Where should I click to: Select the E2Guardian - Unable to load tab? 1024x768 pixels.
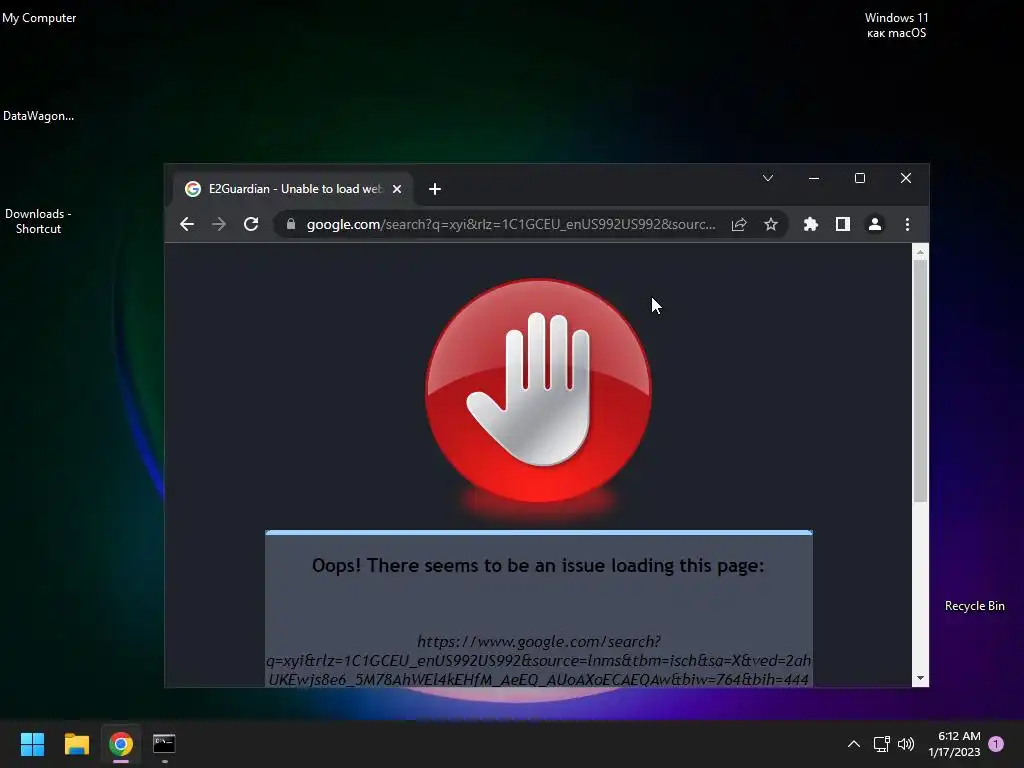(x=293, y=189)
